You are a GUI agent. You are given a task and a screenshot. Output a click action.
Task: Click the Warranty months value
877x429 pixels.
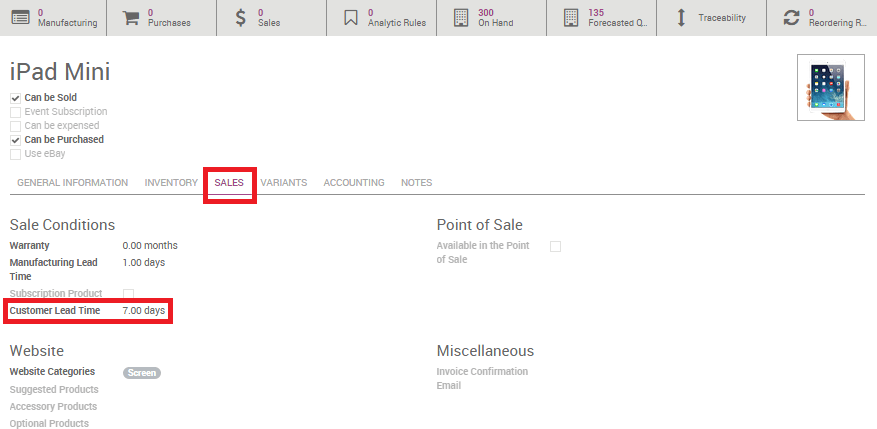tap(149, 245)
